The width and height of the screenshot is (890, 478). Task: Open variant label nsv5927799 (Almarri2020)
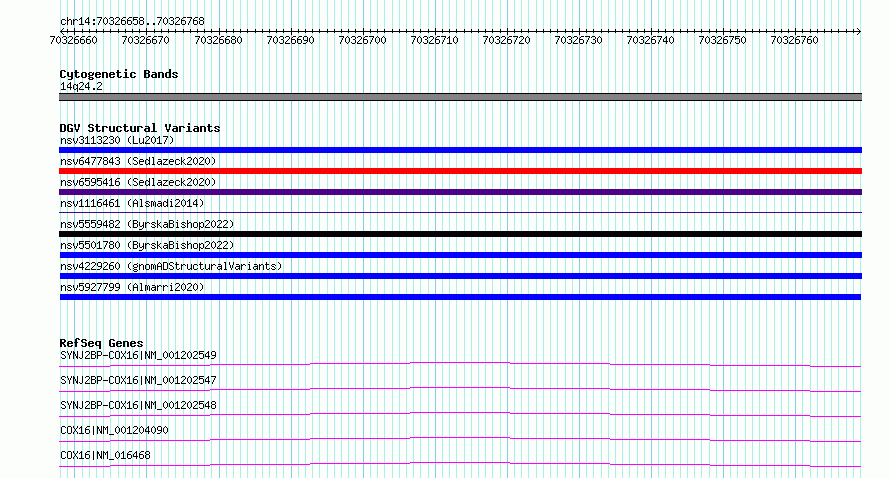pyautogui.click(x=132, y=287)
